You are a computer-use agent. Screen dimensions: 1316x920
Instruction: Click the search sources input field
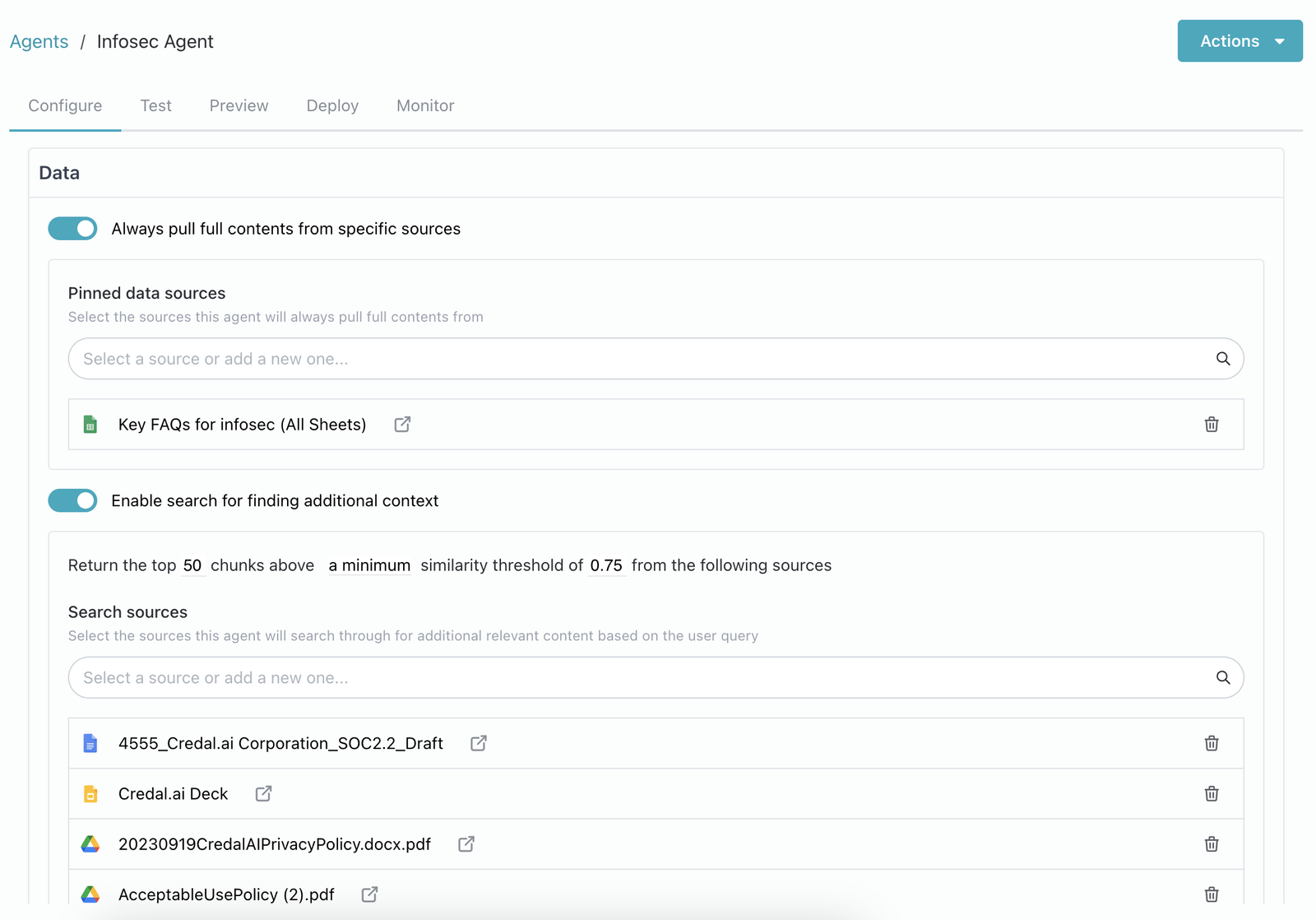pyautogui.click(x=656, y=677)
